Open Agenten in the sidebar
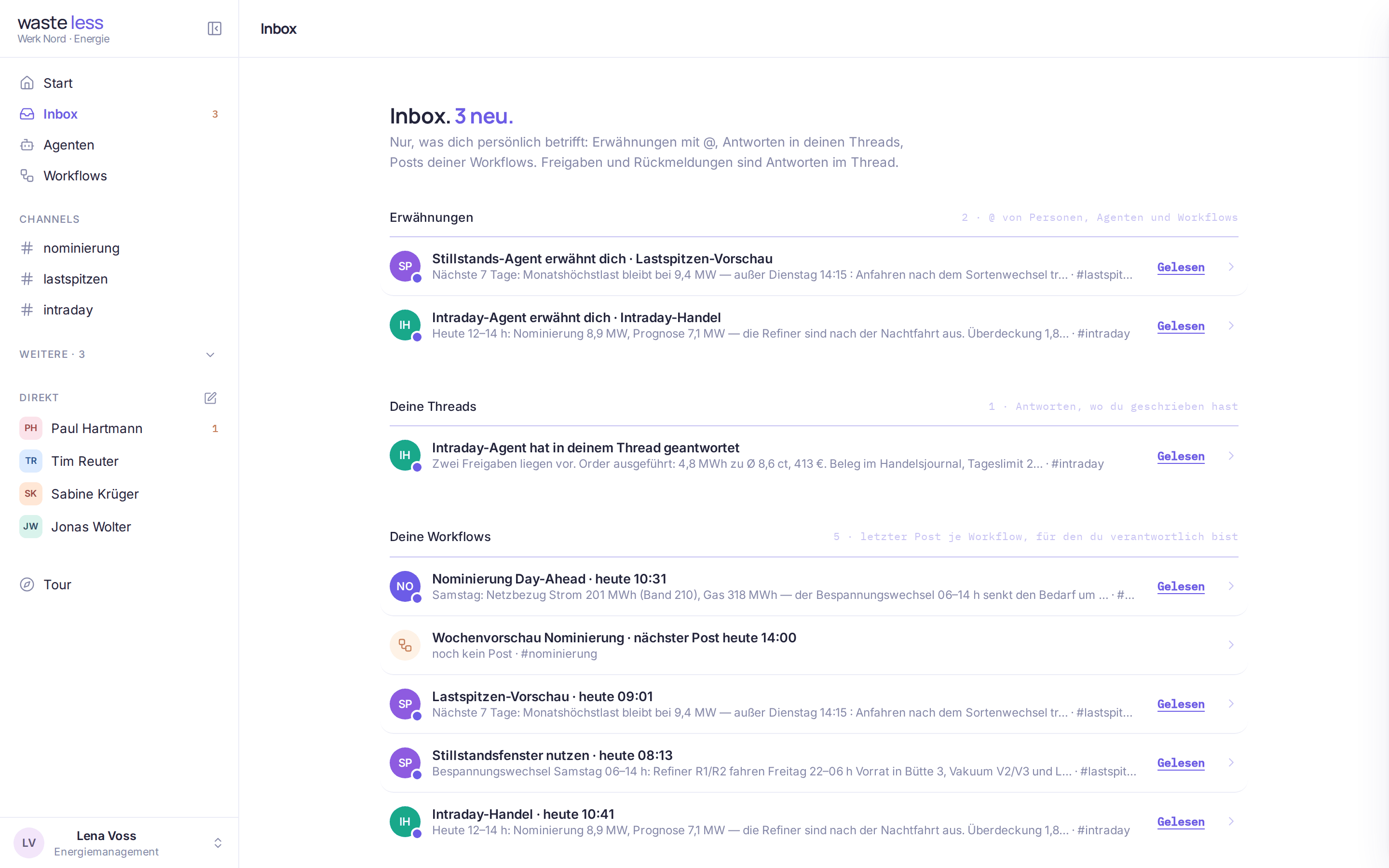This screenshot has width=1389, height=868. [118, 145]
